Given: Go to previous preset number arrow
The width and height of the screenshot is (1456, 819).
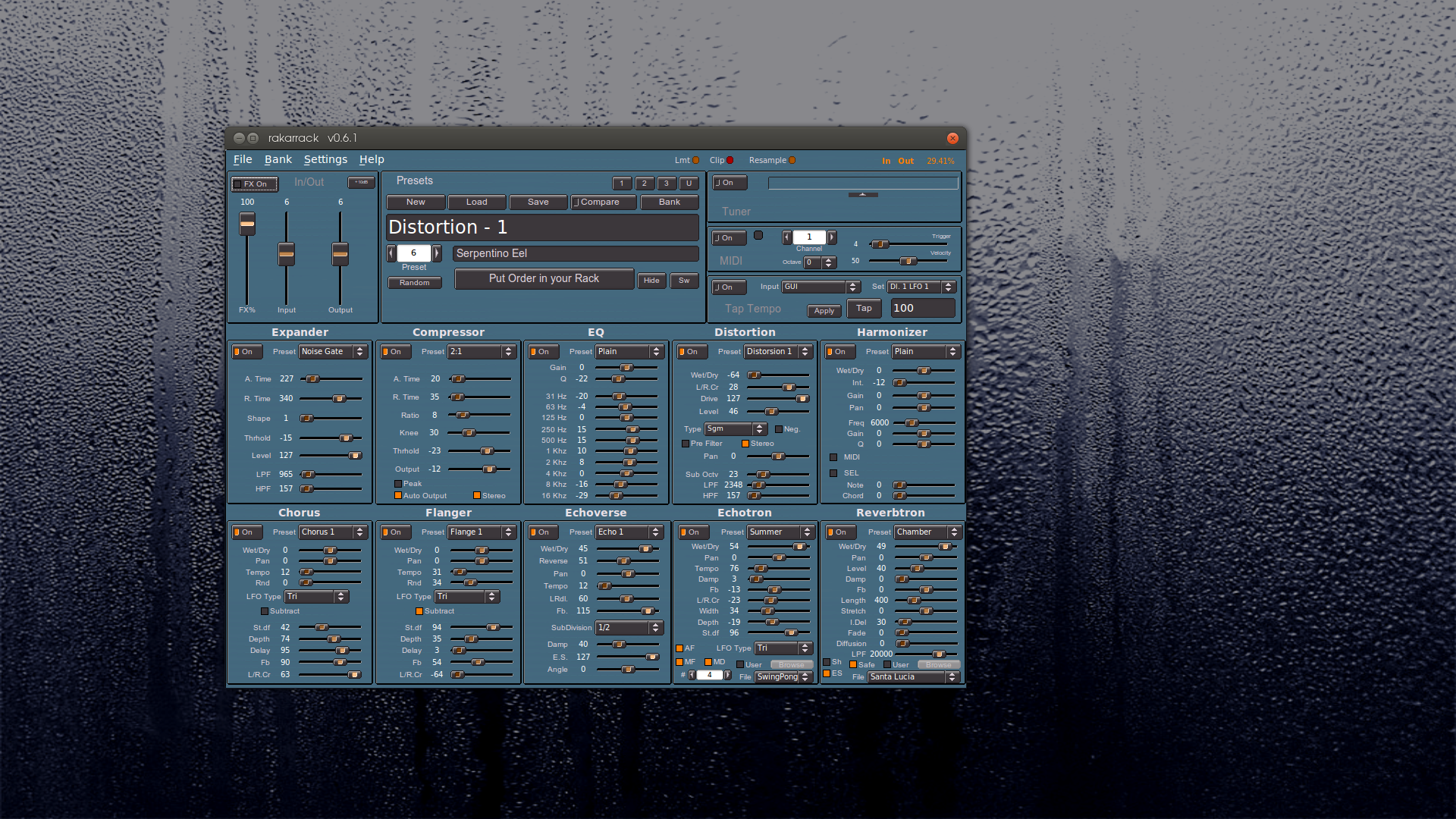Looking at the screenshot, I should (391, 253).
